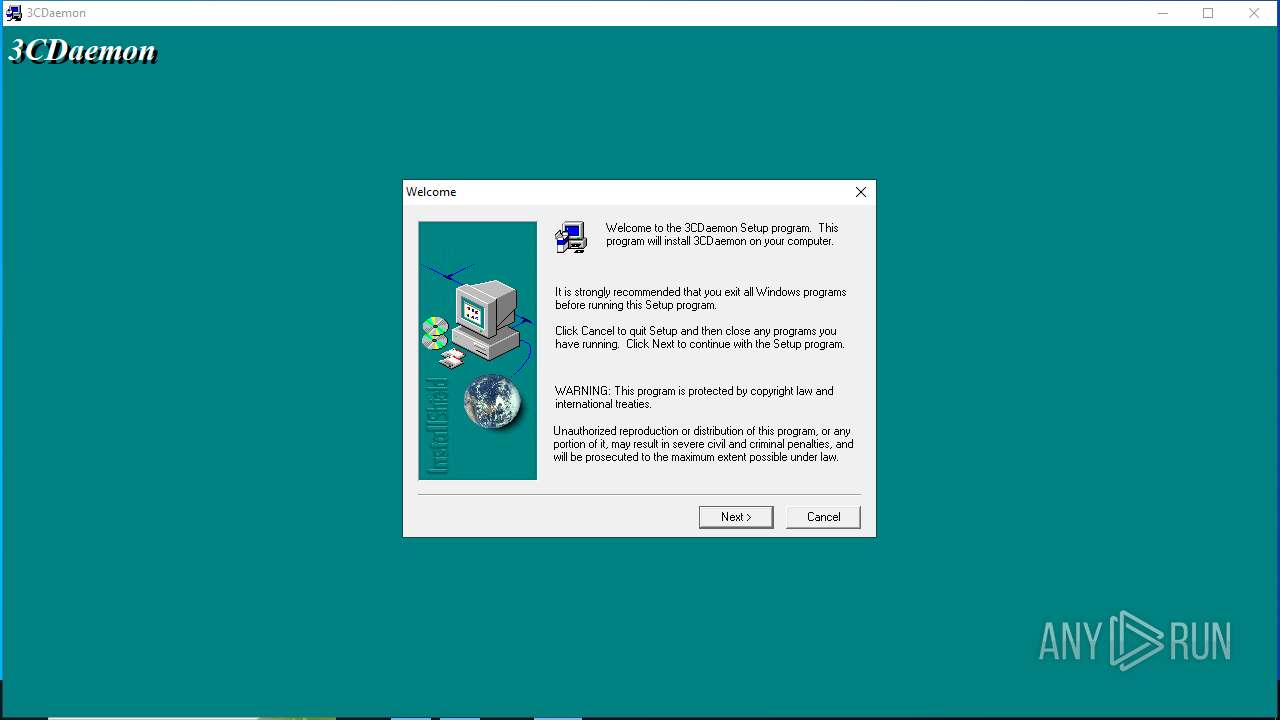This screenshot has width=1280, height=720.
Task: Click the 3CDaemon title bar icon
Action: (13, 13)
